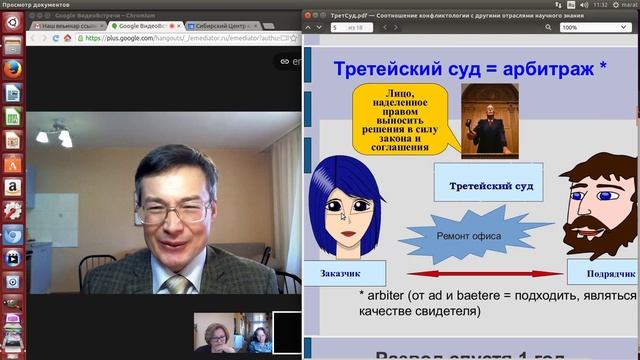The width and height of the screenshot is (640, 360).
Task: Click the Chromium address bar URL
Action: [182, 38]
